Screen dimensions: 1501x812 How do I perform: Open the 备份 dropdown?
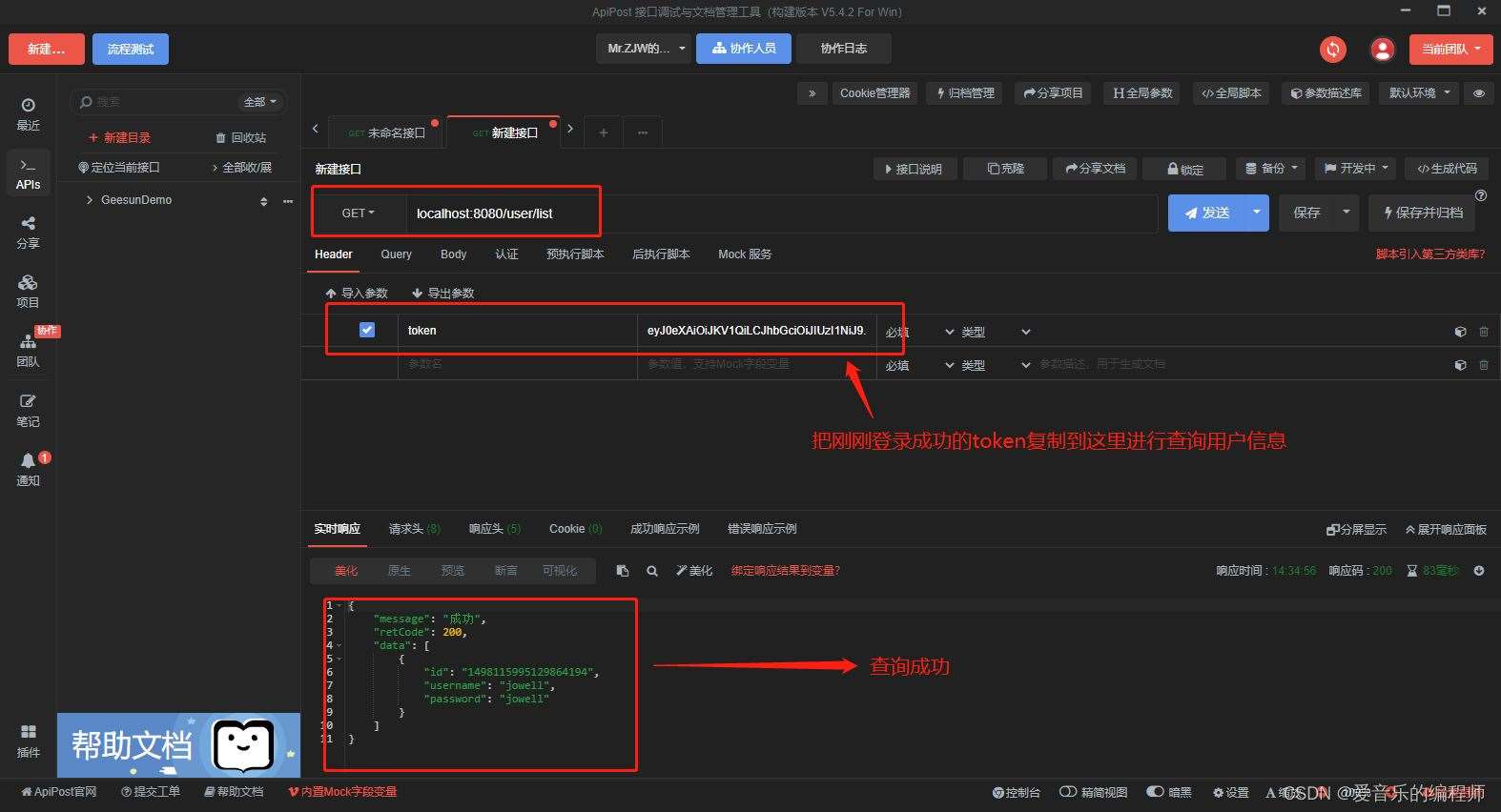[x=1270, y=169]
